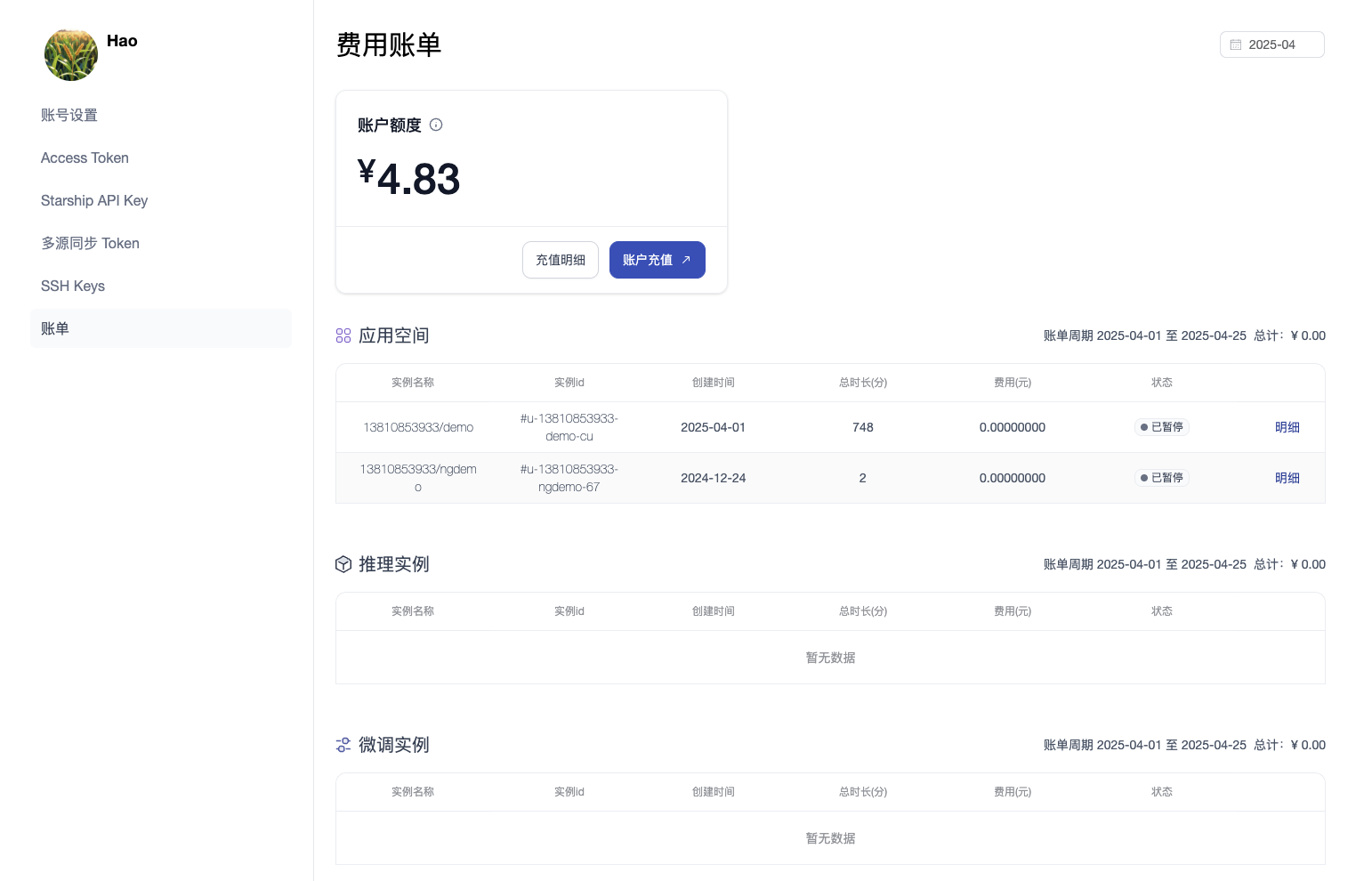Click the calendar icon in the month picker

1236,44
